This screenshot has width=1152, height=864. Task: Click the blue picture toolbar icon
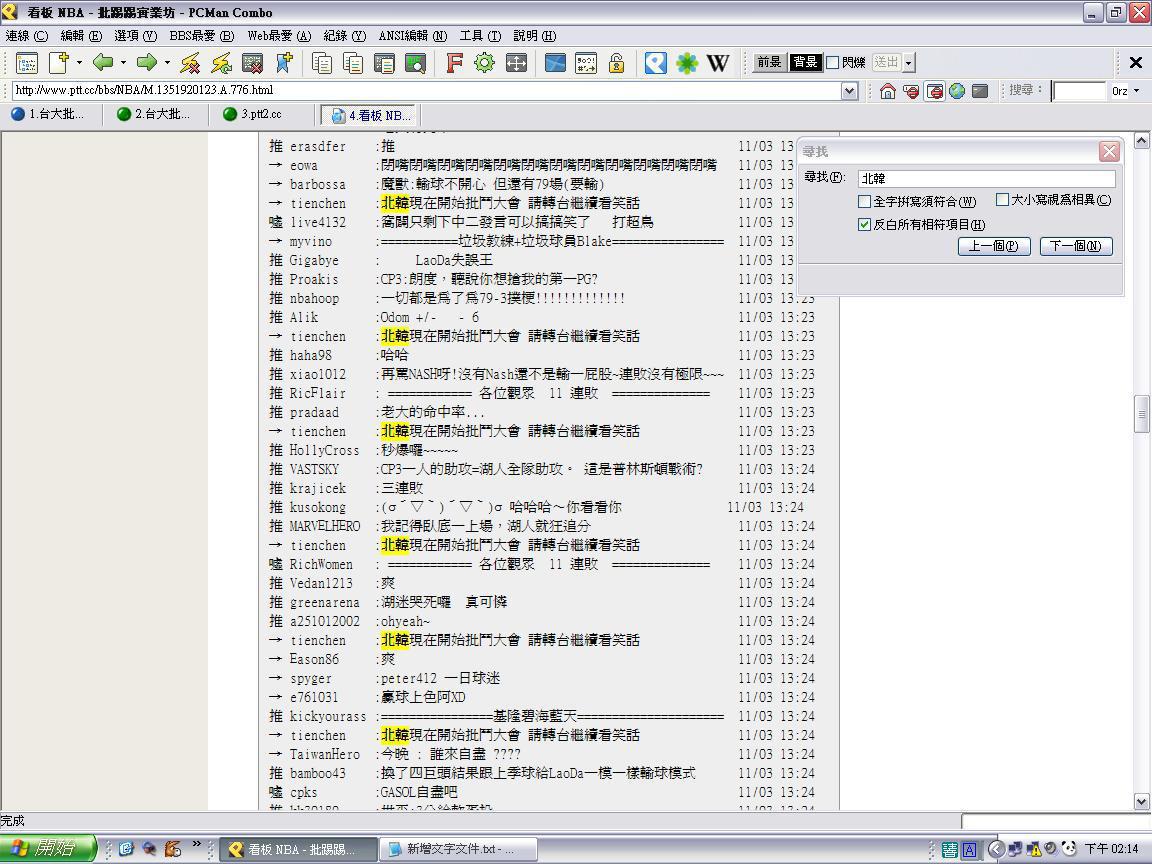coord(555,63)
